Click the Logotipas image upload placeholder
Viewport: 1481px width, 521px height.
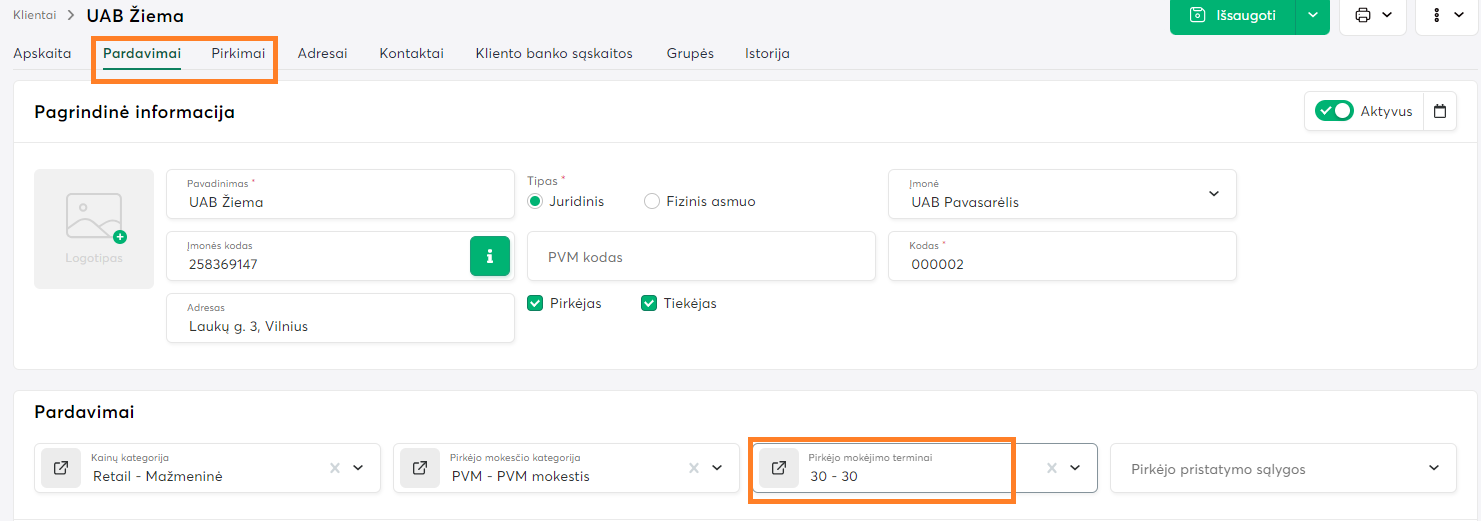[x=94, y=229]
